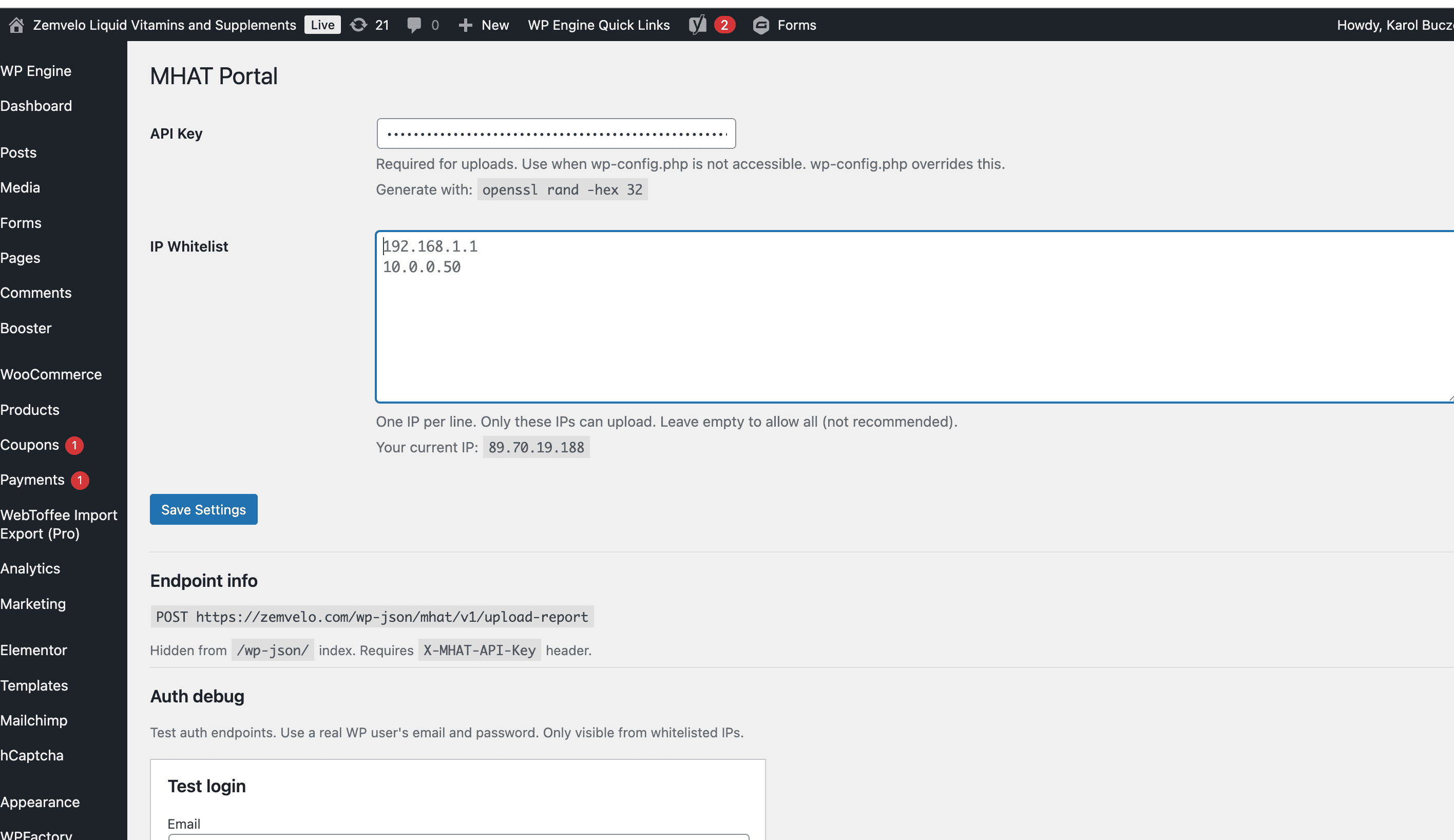The image size is (1454, 840).
Task: Focus the API Key field
Action: (556, 134)
